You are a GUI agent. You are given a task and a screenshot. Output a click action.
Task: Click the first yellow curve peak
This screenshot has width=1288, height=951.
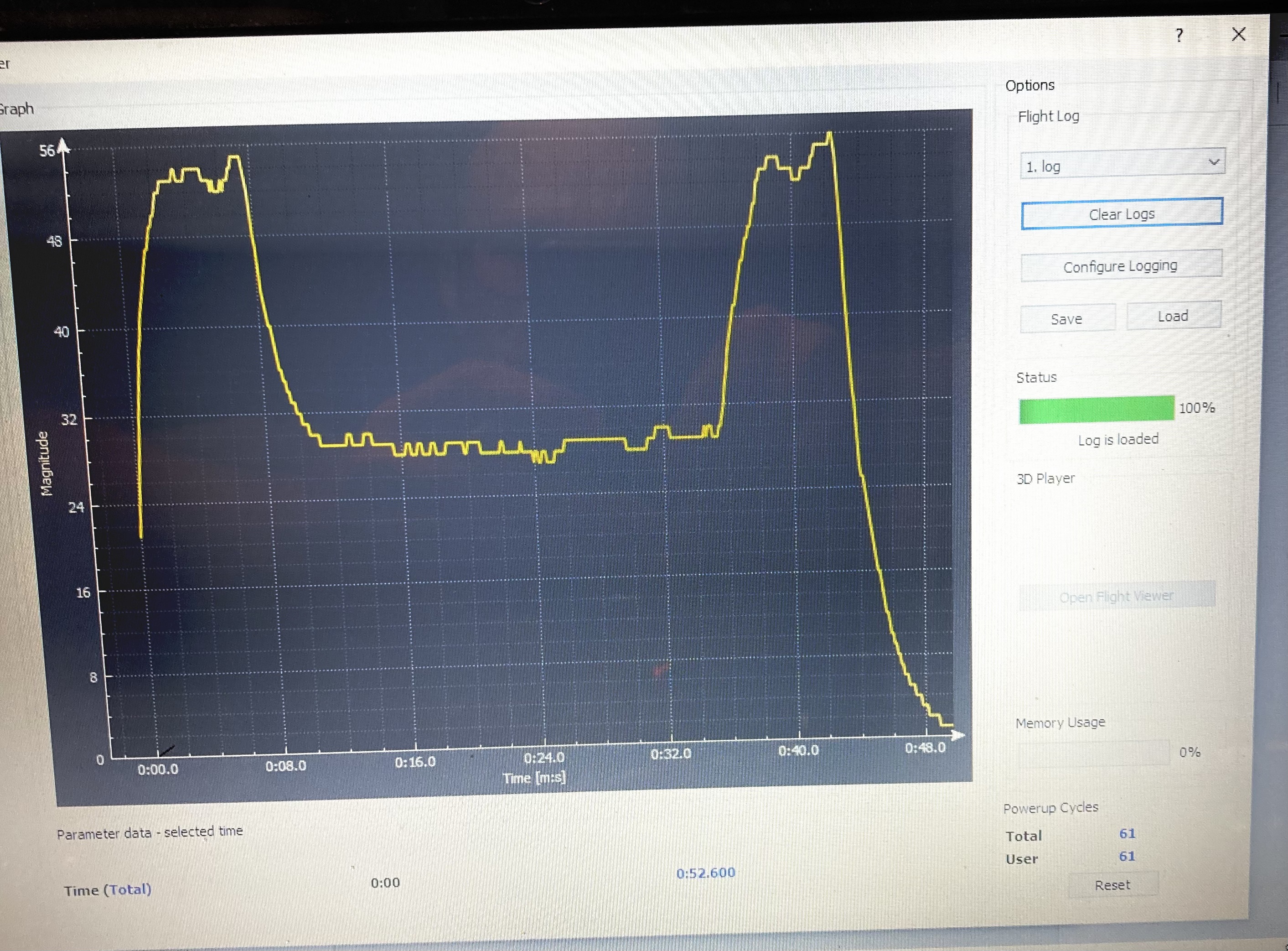pyautogui.click(x=234, y=157)
